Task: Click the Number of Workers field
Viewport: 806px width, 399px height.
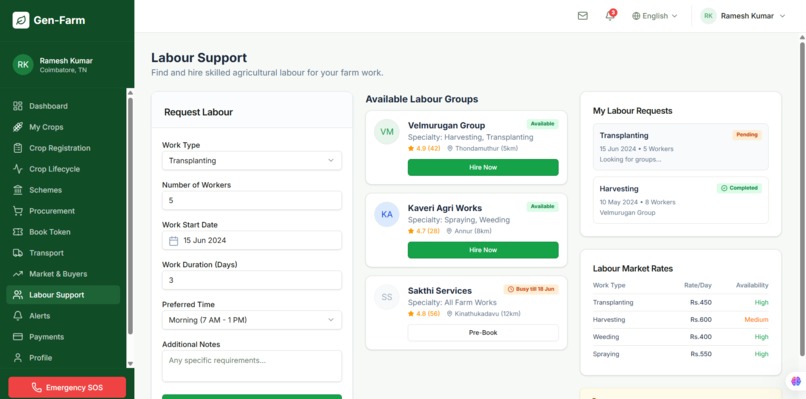Action: (x=252, y=201)
